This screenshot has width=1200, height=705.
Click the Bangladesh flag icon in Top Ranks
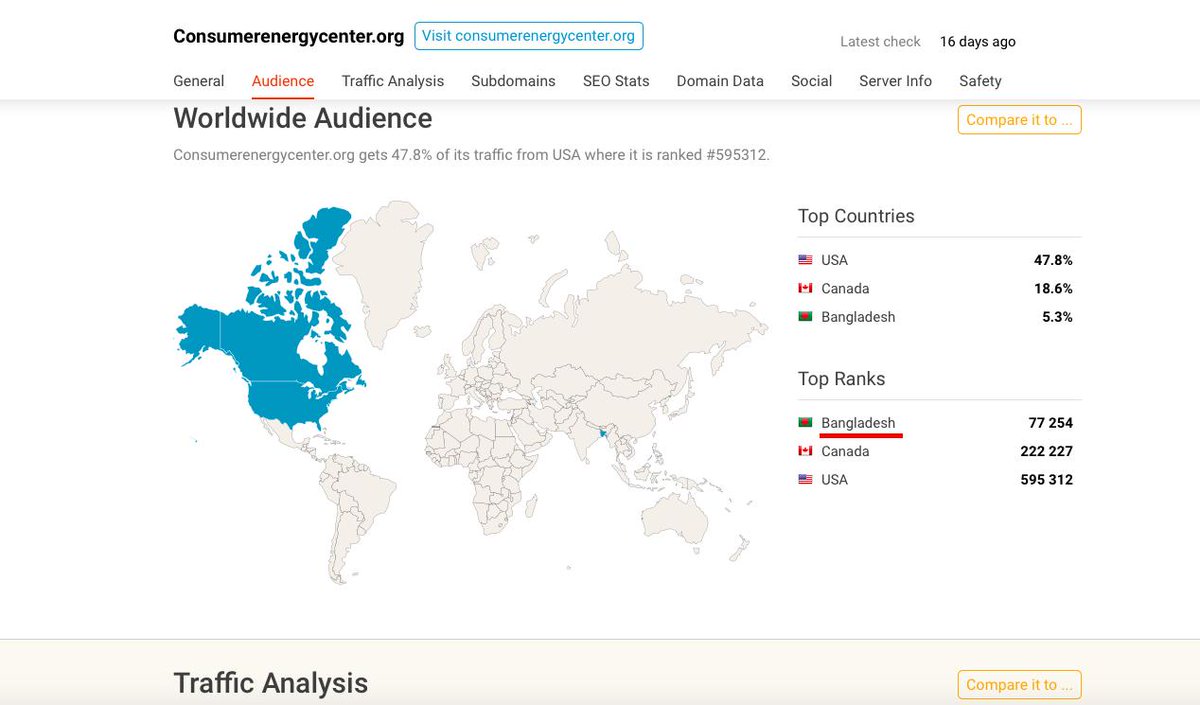coord(805,423)
